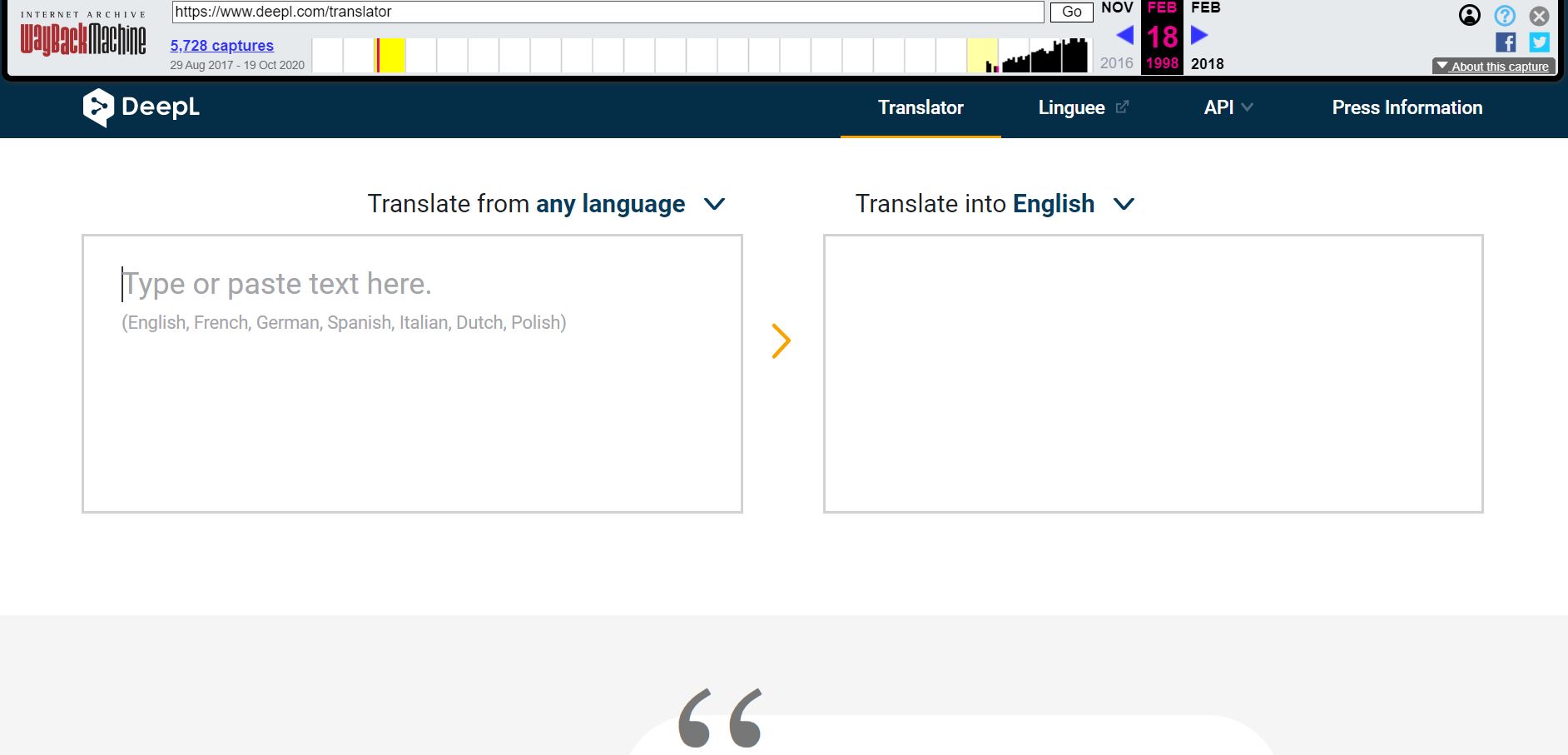Open the Wayback Machine logo
The image size is (1568, 755).
[x=83, y=33]
